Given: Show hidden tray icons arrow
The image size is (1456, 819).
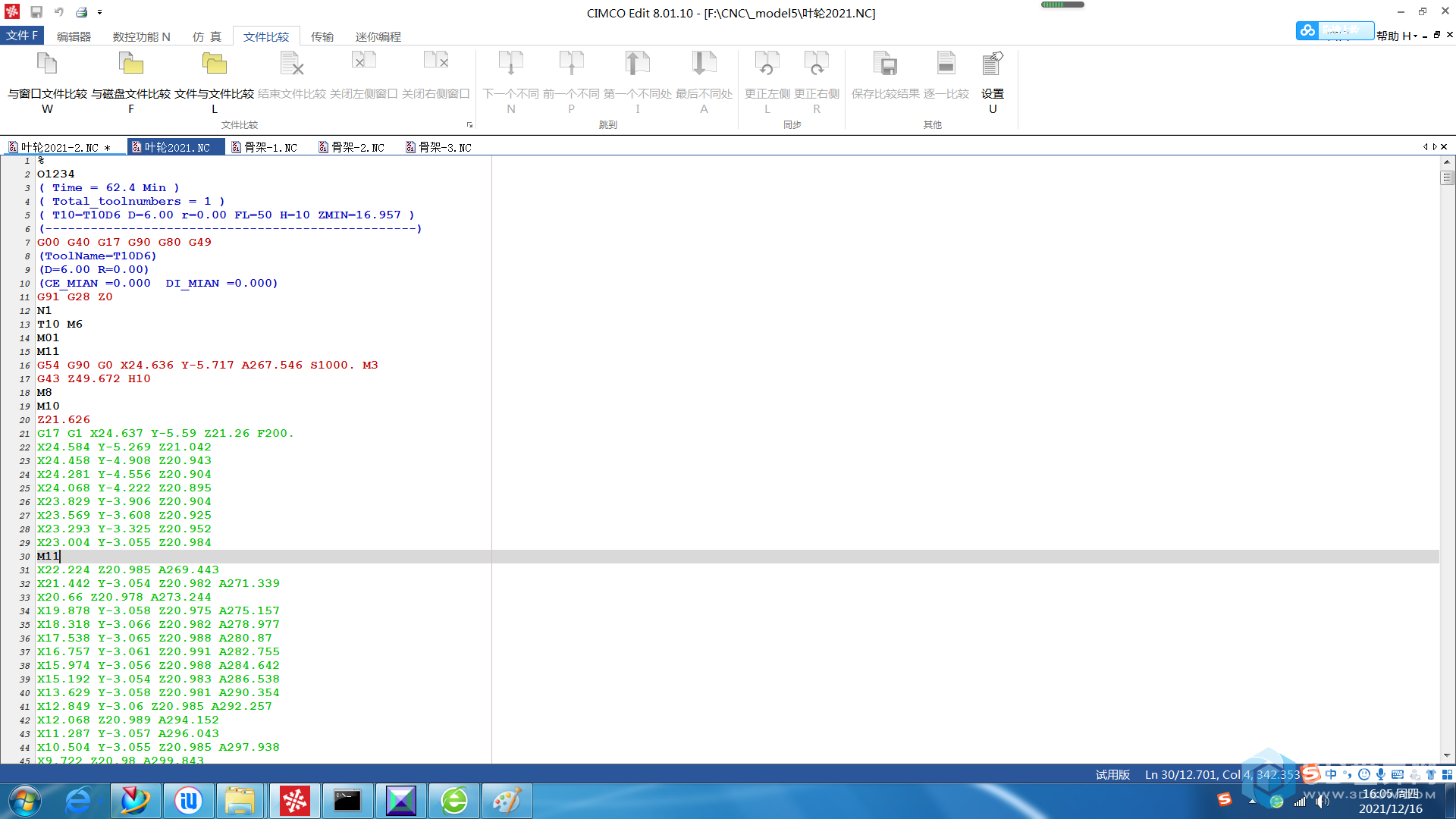Looking at the screenshot, I should pos(1252,801).
